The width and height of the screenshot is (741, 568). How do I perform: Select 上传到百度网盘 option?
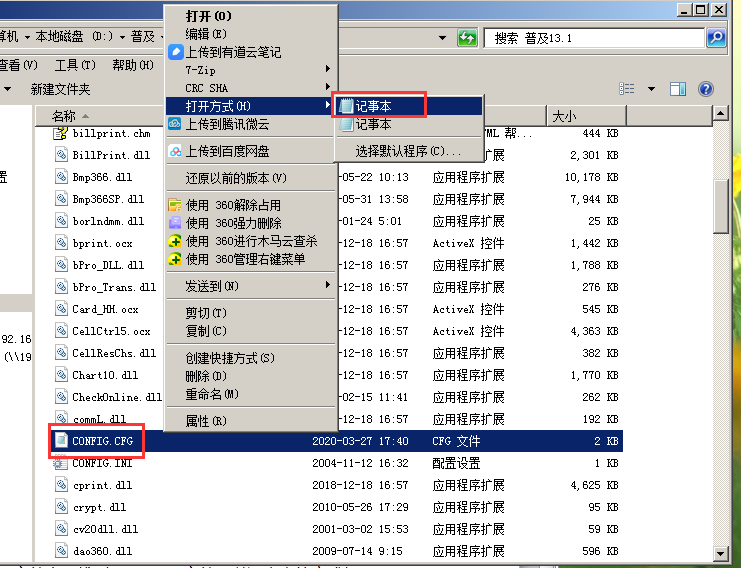click(x=227, y=152)
